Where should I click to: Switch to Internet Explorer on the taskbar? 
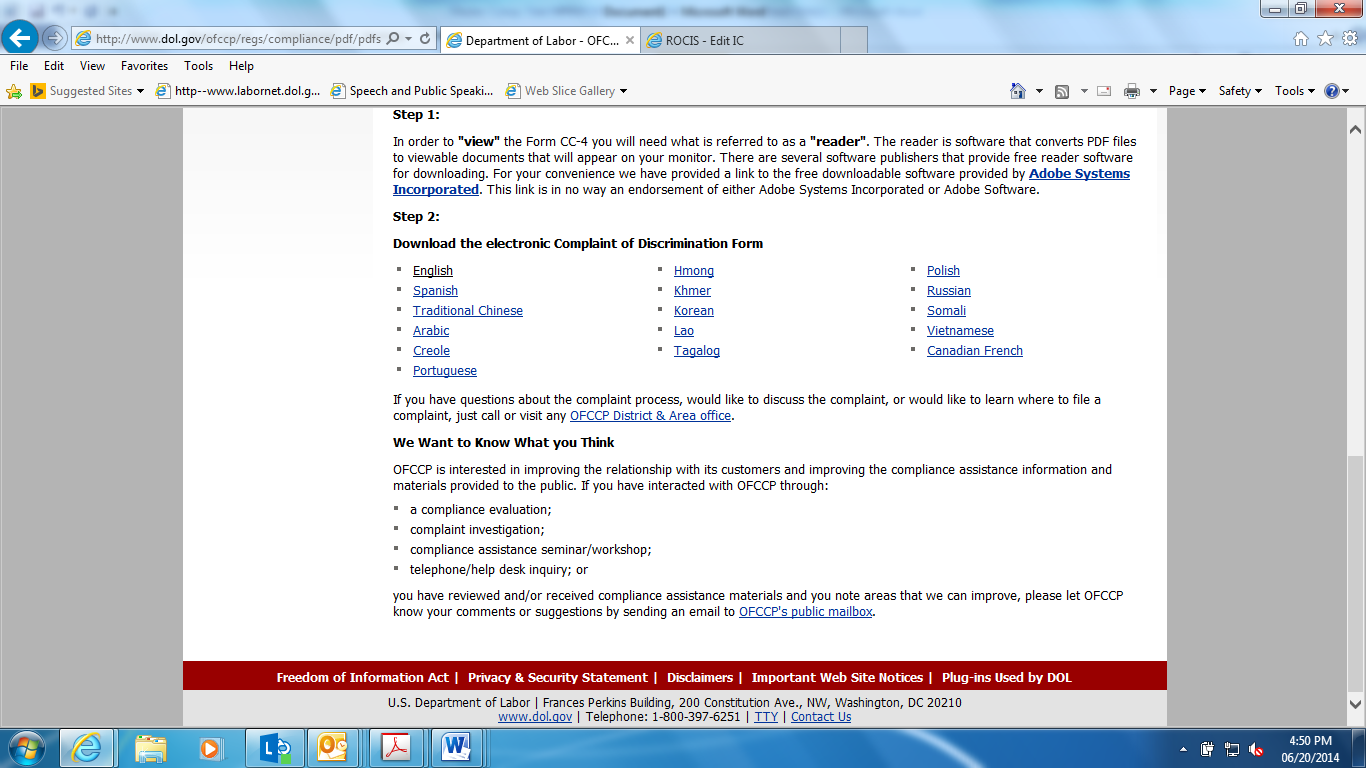point(88,748)
